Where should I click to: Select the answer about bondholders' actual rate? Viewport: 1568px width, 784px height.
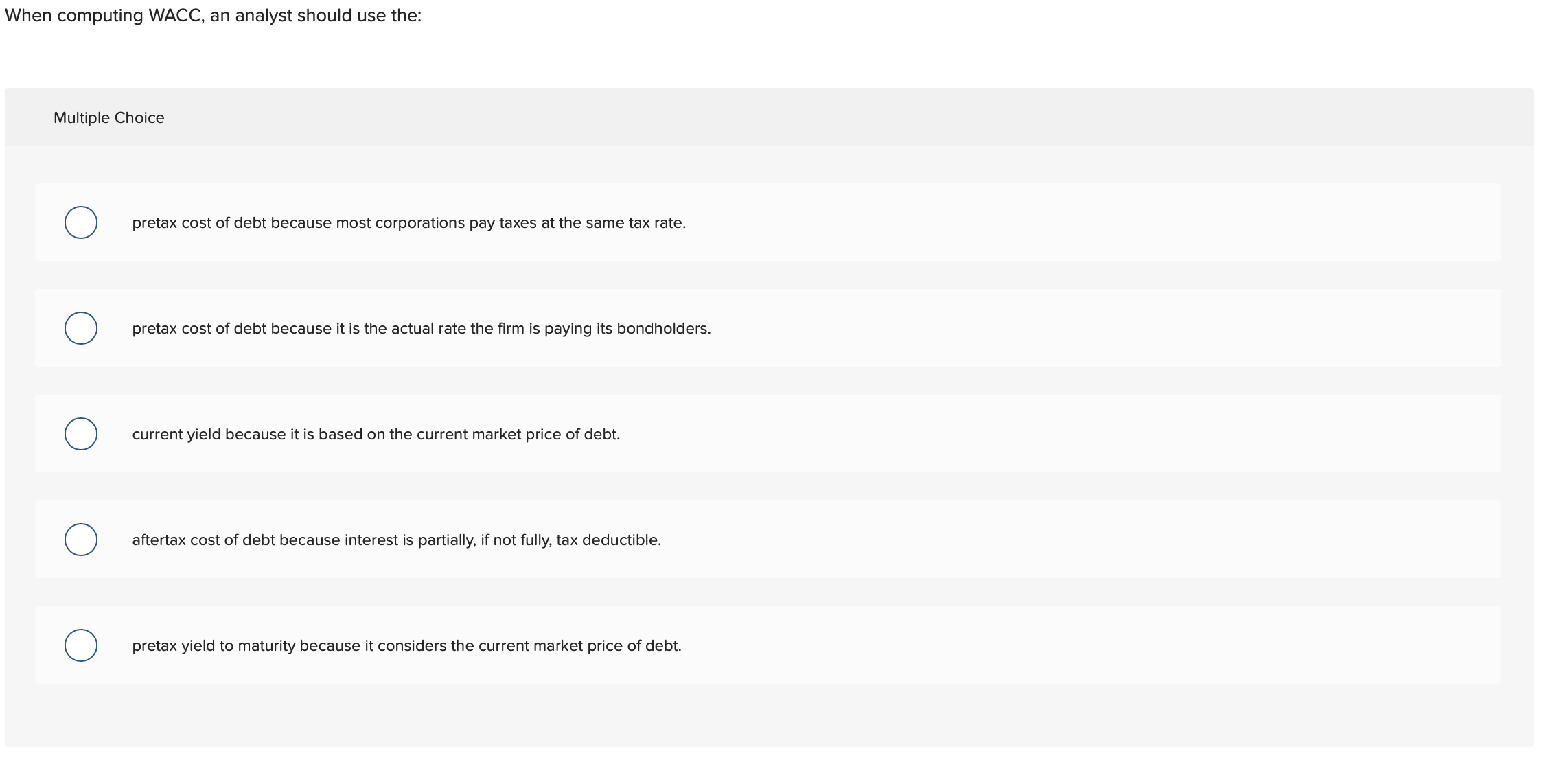(421, 327)
